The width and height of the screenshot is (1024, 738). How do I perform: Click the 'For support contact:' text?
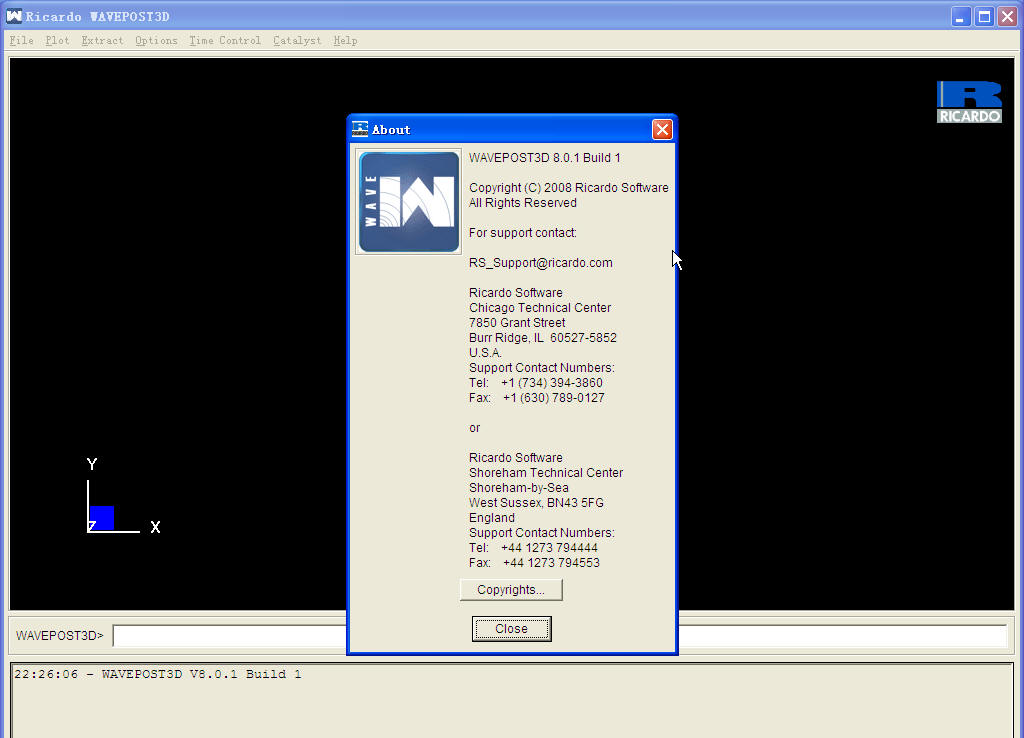[x=522, y=233]
